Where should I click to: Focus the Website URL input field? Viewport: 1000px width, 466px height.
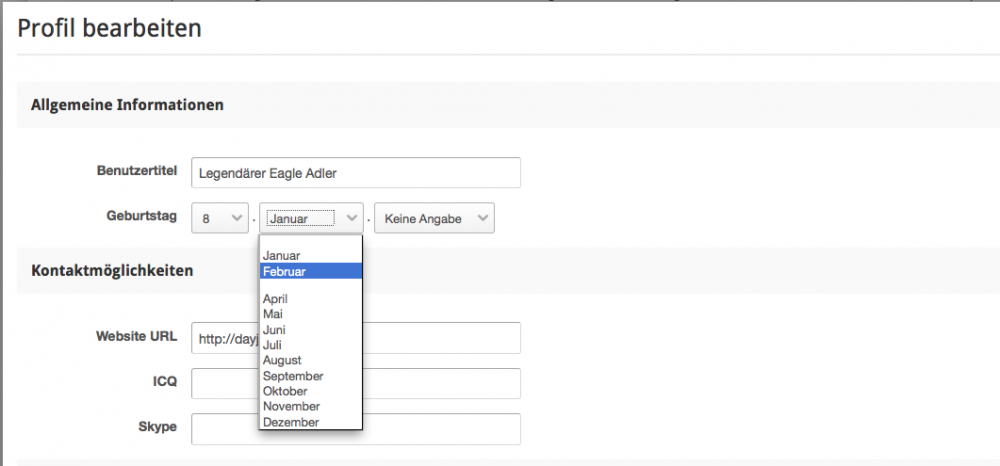click(x=440, y=338)
